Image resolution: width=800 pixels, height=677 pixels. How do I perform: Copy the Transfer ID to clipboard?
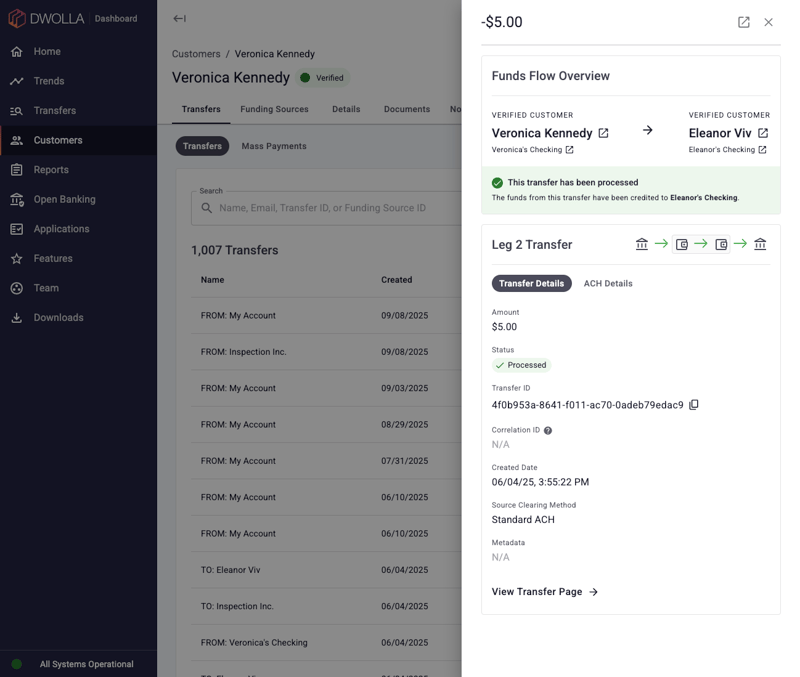pyautogui.click(x=694, y=405)
